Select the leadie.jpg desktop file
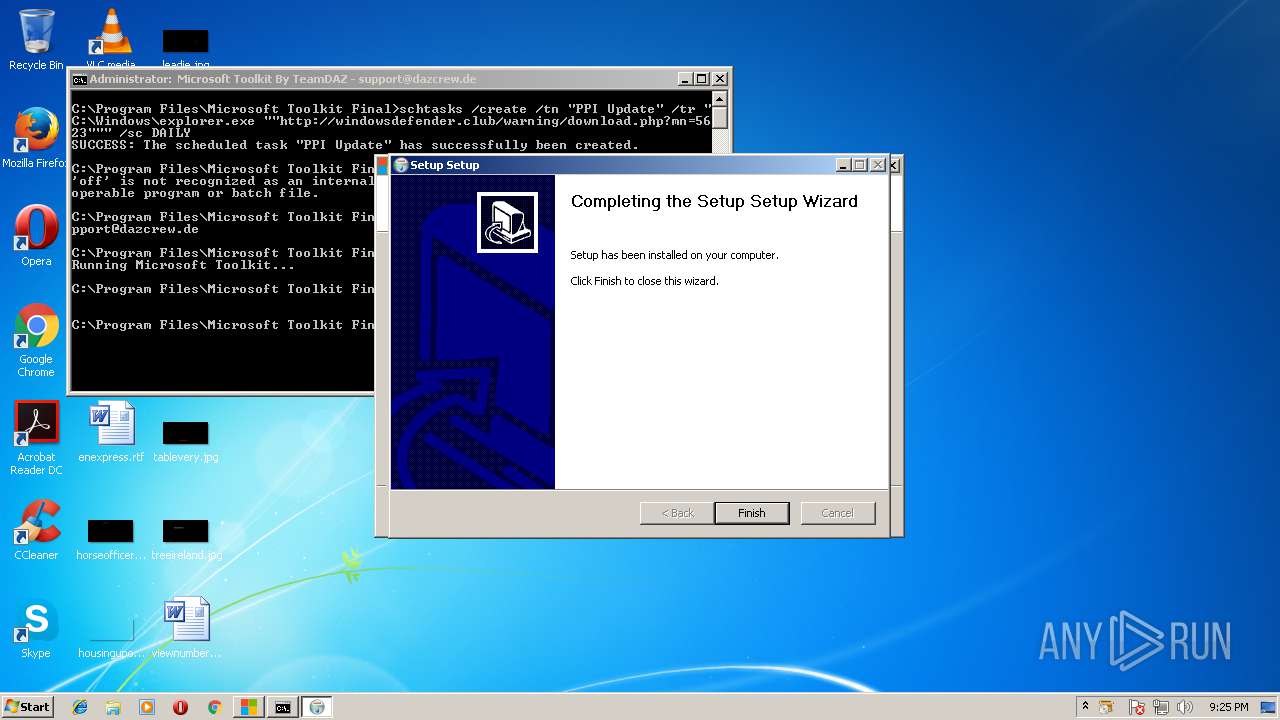This screenshot has height=720, width=1280. click(185, 48)
